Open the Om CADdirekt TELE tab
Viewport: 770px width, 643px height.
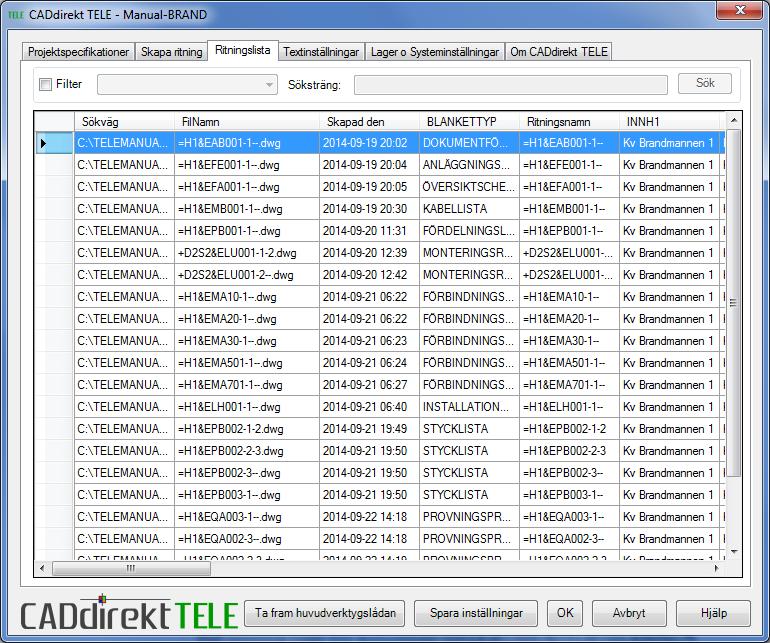coord(559,52)
